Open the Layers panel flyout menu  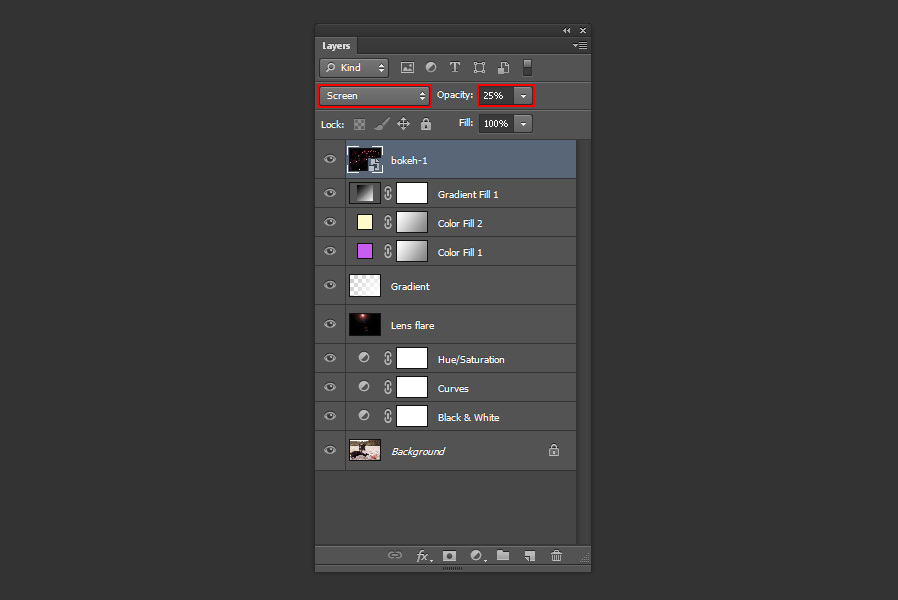[578, 45]
